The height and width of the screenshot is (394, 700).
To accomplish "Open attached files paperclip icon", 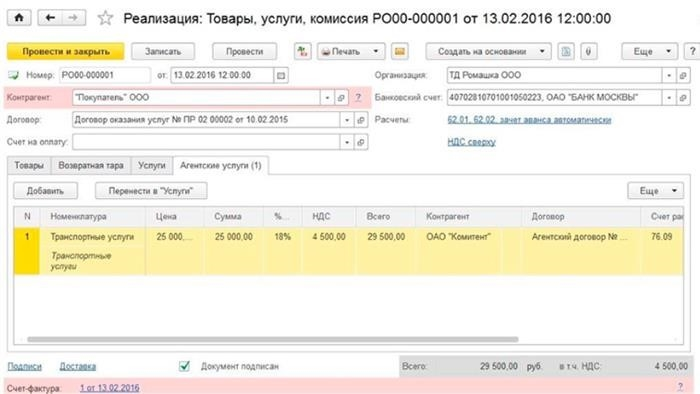I will point(588,52).
